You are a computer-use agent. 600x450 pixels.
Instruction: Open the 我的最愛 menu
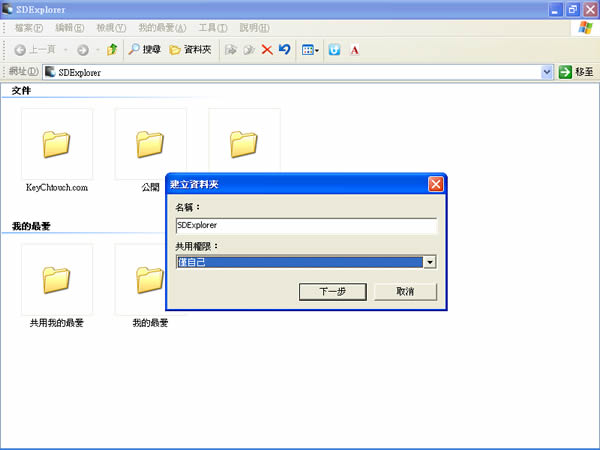coord(162,28)
